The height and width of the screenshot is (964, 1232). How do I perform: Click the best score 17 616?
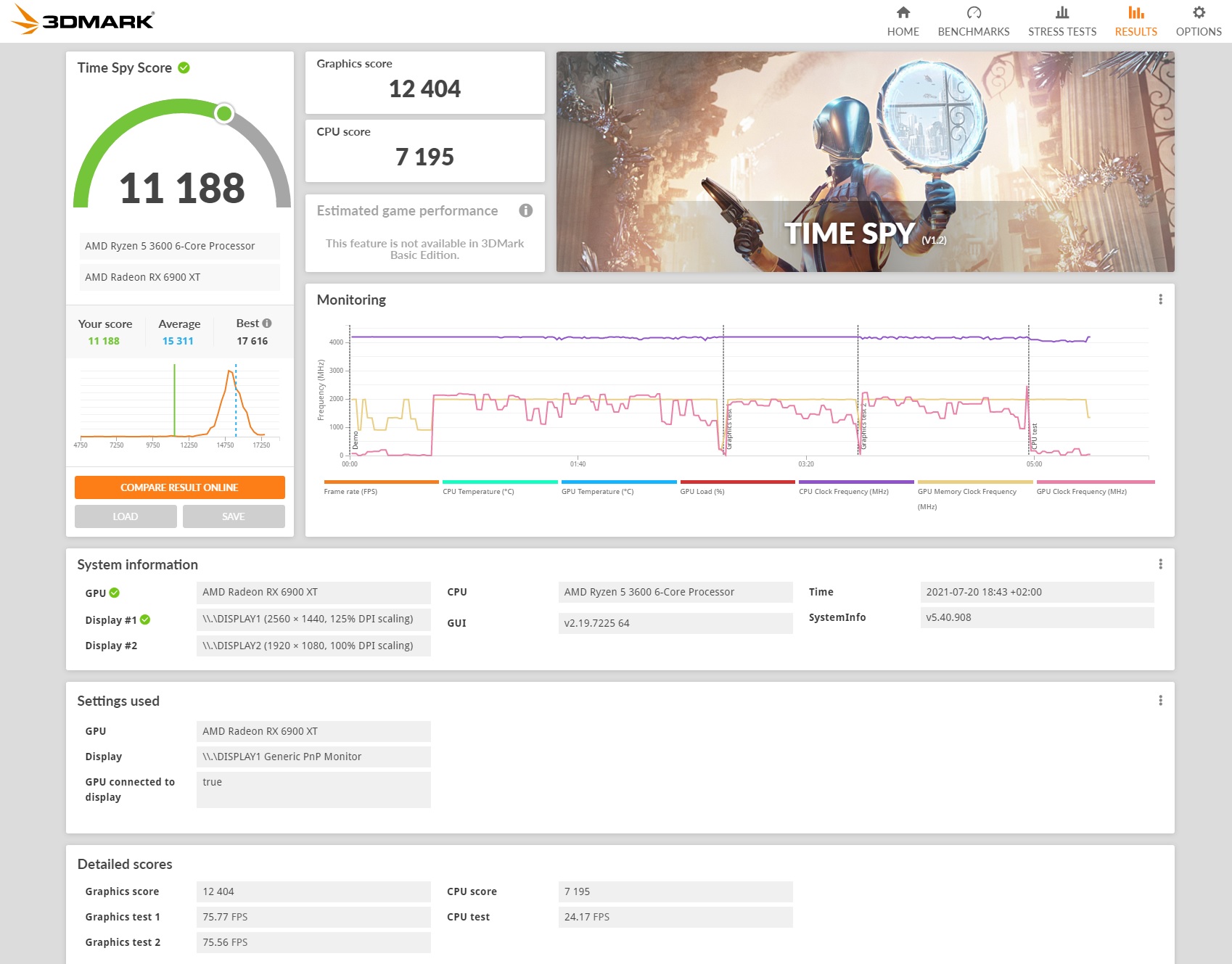click(x=252, y=341)
